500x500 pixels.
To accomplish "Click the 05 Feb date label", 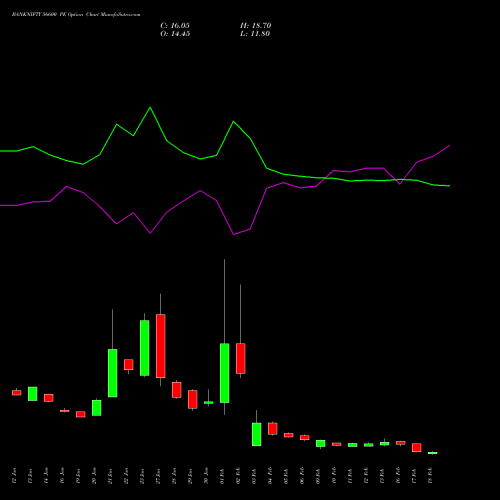I will click(x=286, y=476).
